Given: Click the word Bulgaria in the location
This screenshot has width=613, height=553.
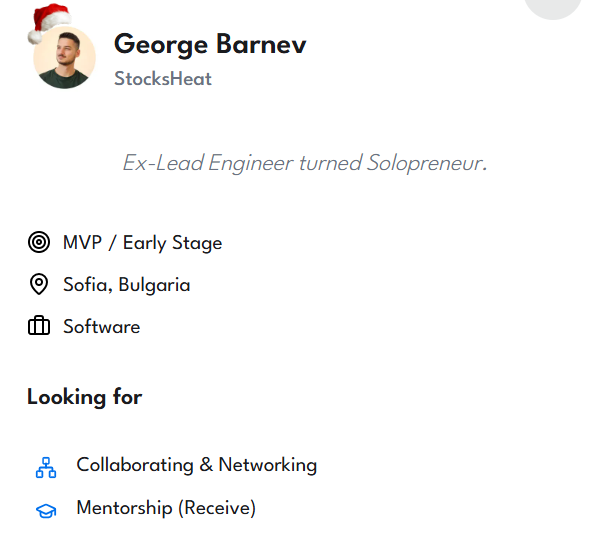Looking at the screenshot, I should click(154, 285).
